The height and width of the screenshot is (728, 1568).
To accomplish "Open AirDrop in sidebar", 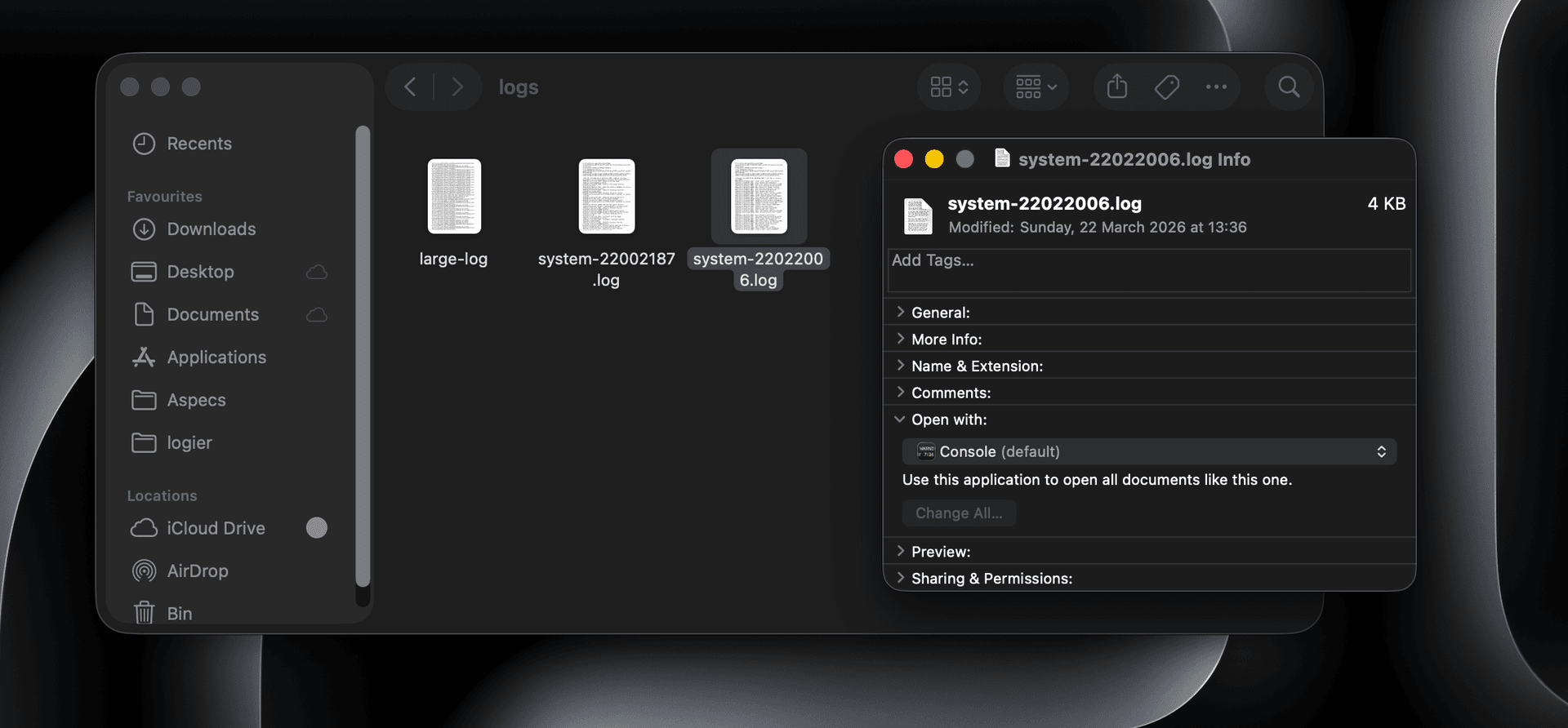I will tap(198, 570).
